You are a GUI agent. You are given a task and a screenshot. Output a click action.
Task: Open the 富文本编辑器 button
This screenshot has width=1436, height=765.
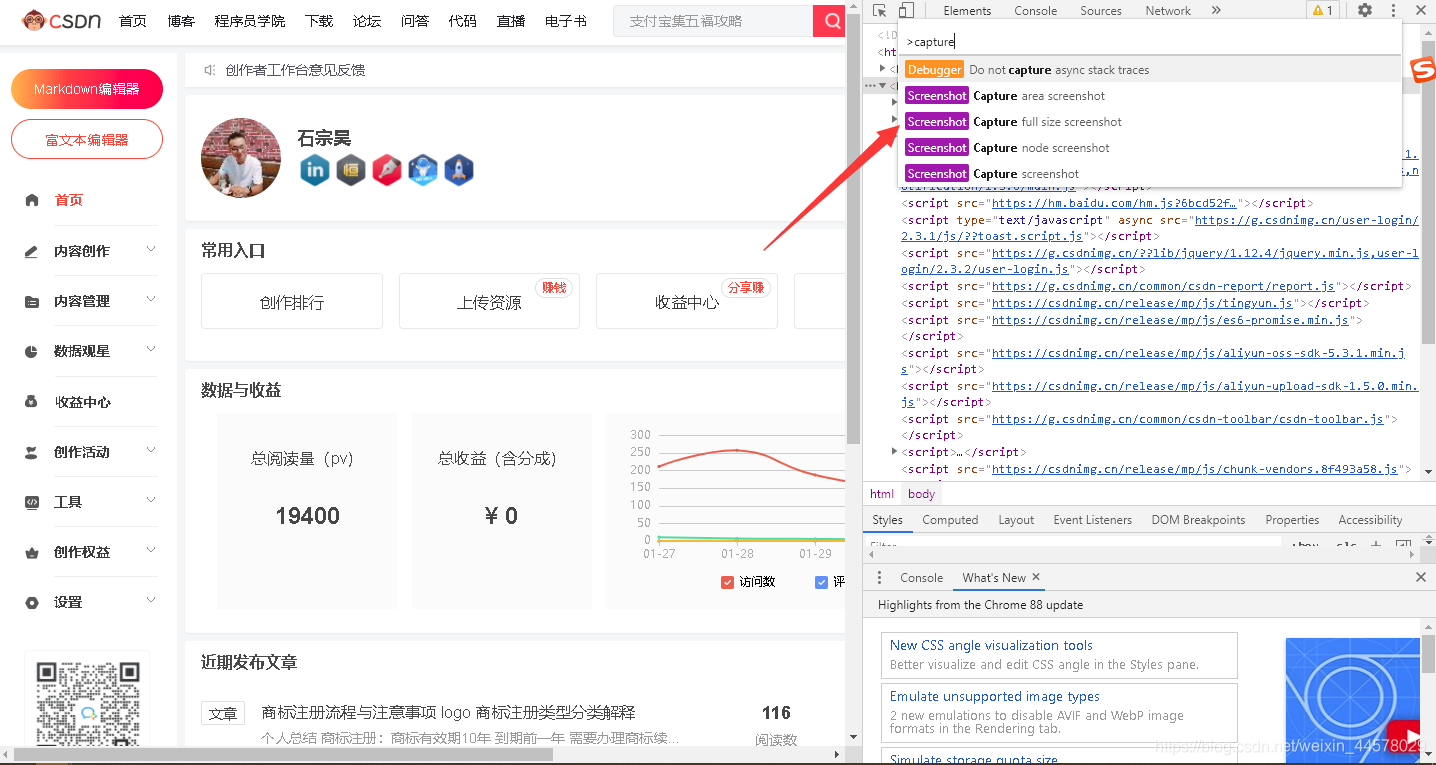[87, 139]
